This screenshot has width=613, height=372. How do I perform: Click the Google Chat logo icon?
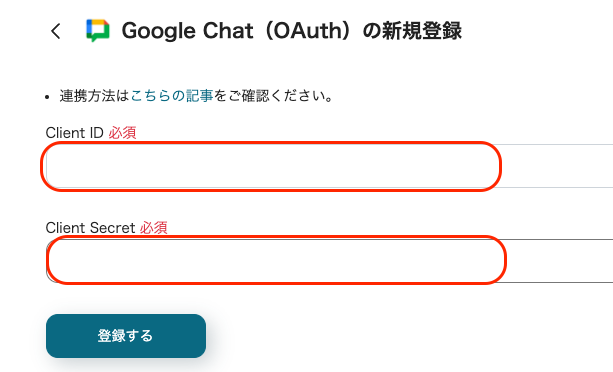(98, 30)
